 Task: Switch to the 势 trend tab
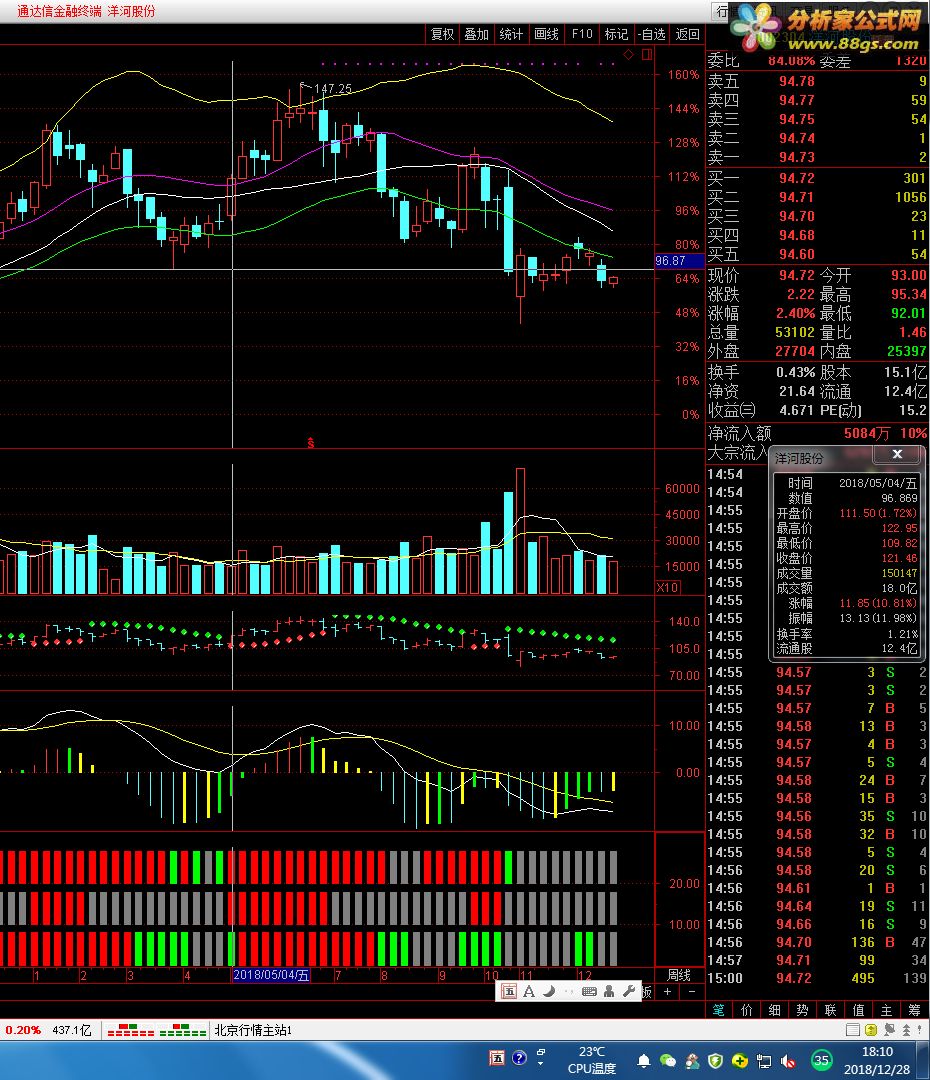tap(803, 1010)
